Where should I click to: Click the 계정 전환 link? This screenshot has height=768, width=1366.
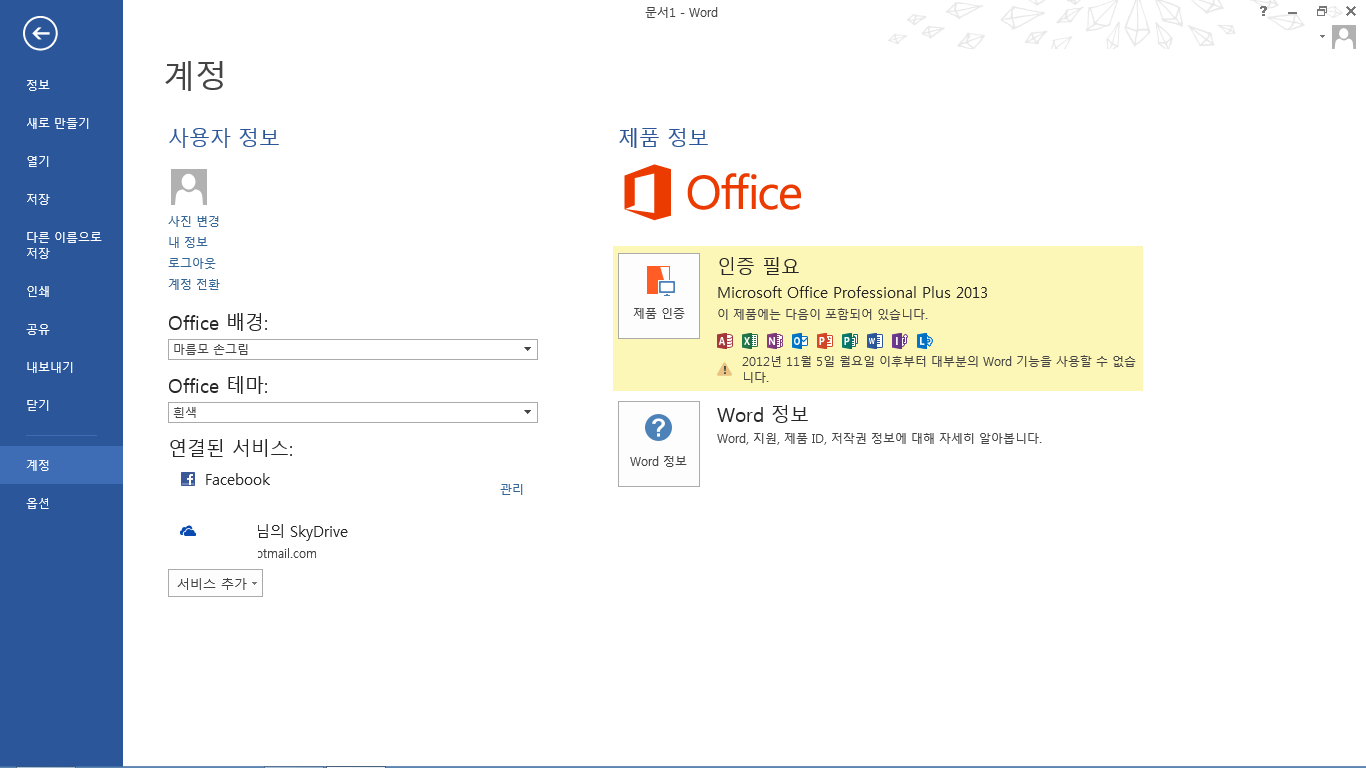pyautogui.click(x=194, y=284)
